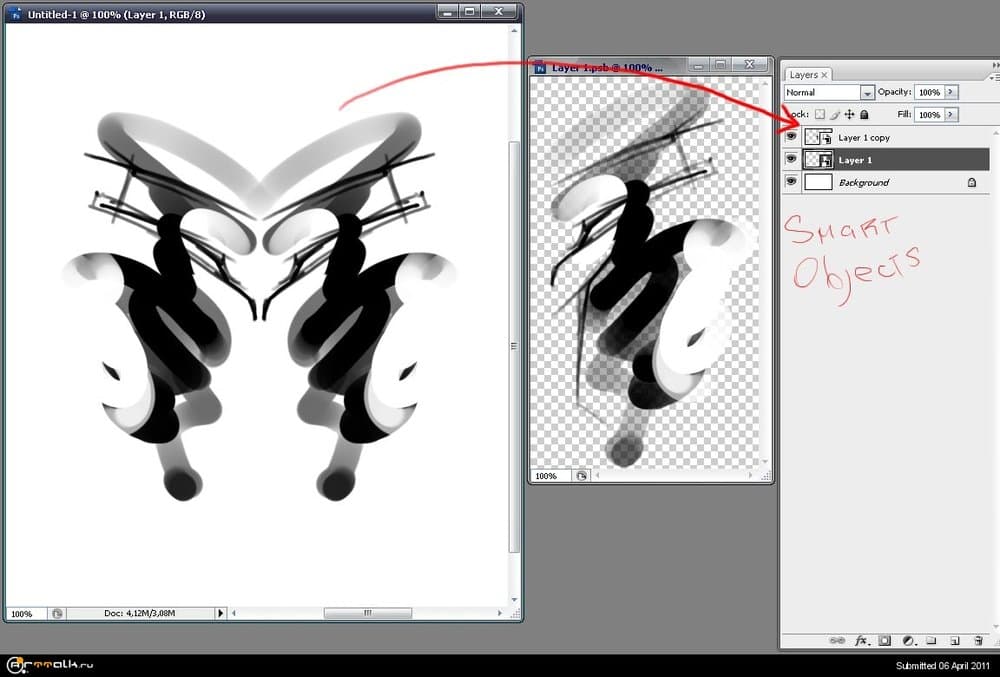Add a layer mask
The height and width of the screenshot is (677, 1000).
[x=885, y=640]
